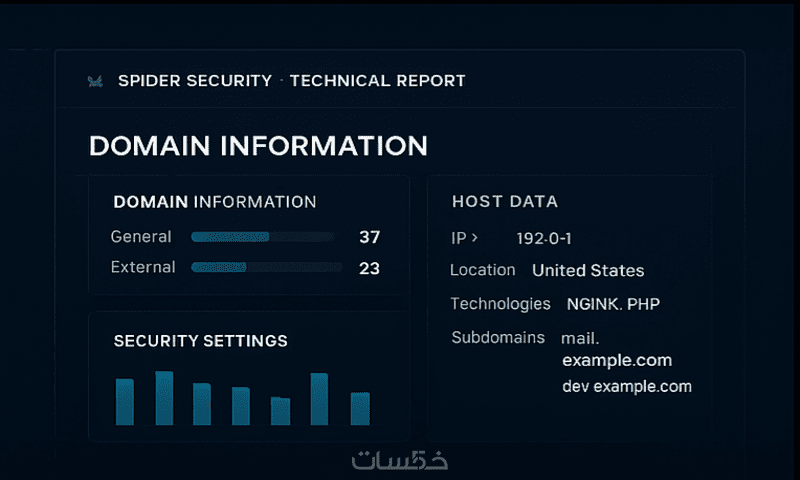The height and width of the screenshot is (480, 800).
Task: Click the Spider Security logo icon
Action: pyautogui.click(x=95, y=81)
